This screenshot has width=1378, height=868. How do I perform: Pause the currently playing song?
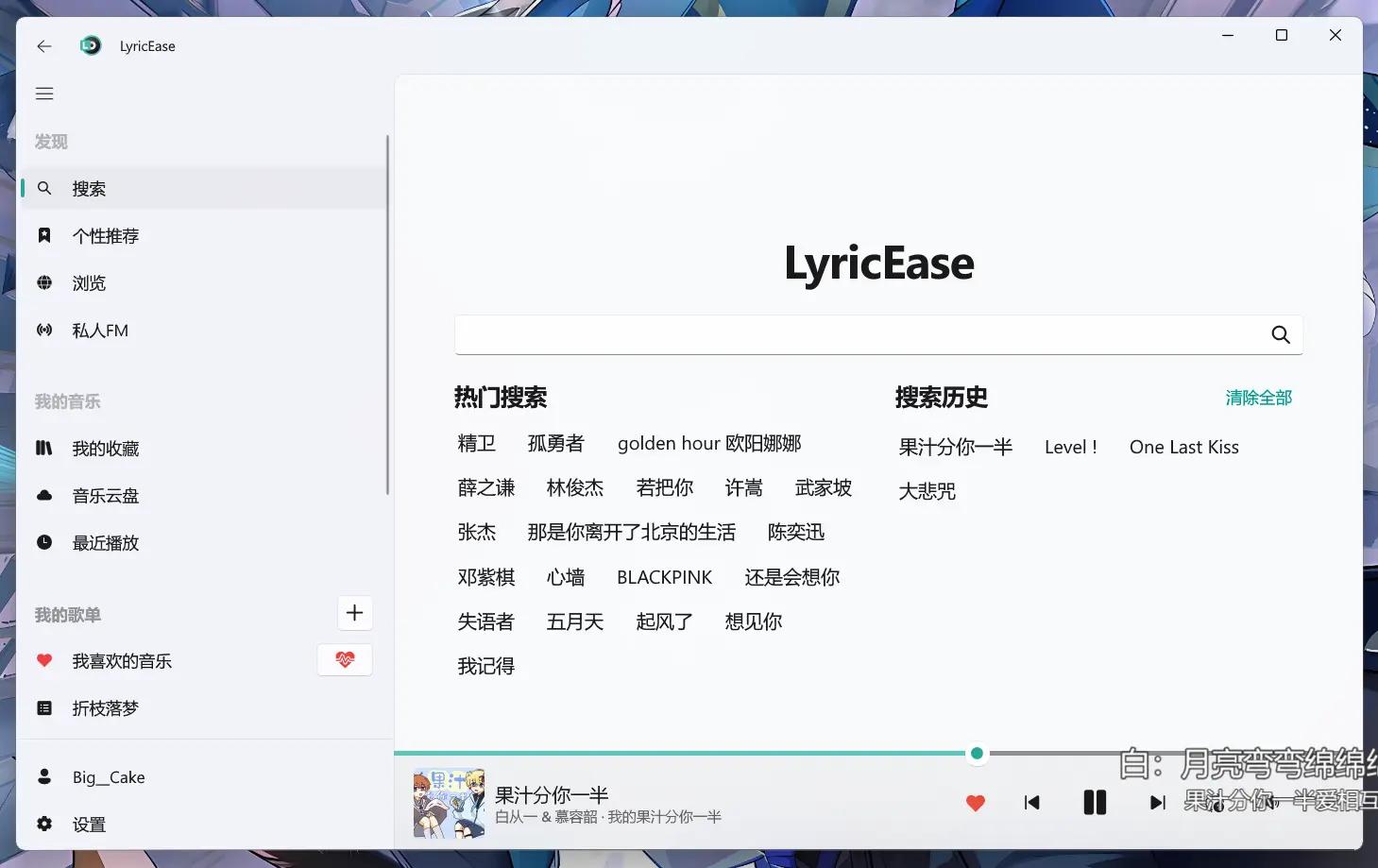pyautogui.click(x=1095, y=803)
